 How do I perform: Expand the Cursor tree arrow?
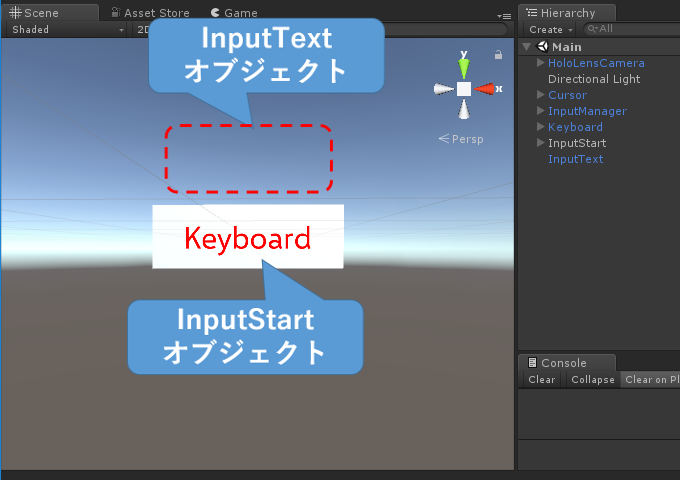540,95
